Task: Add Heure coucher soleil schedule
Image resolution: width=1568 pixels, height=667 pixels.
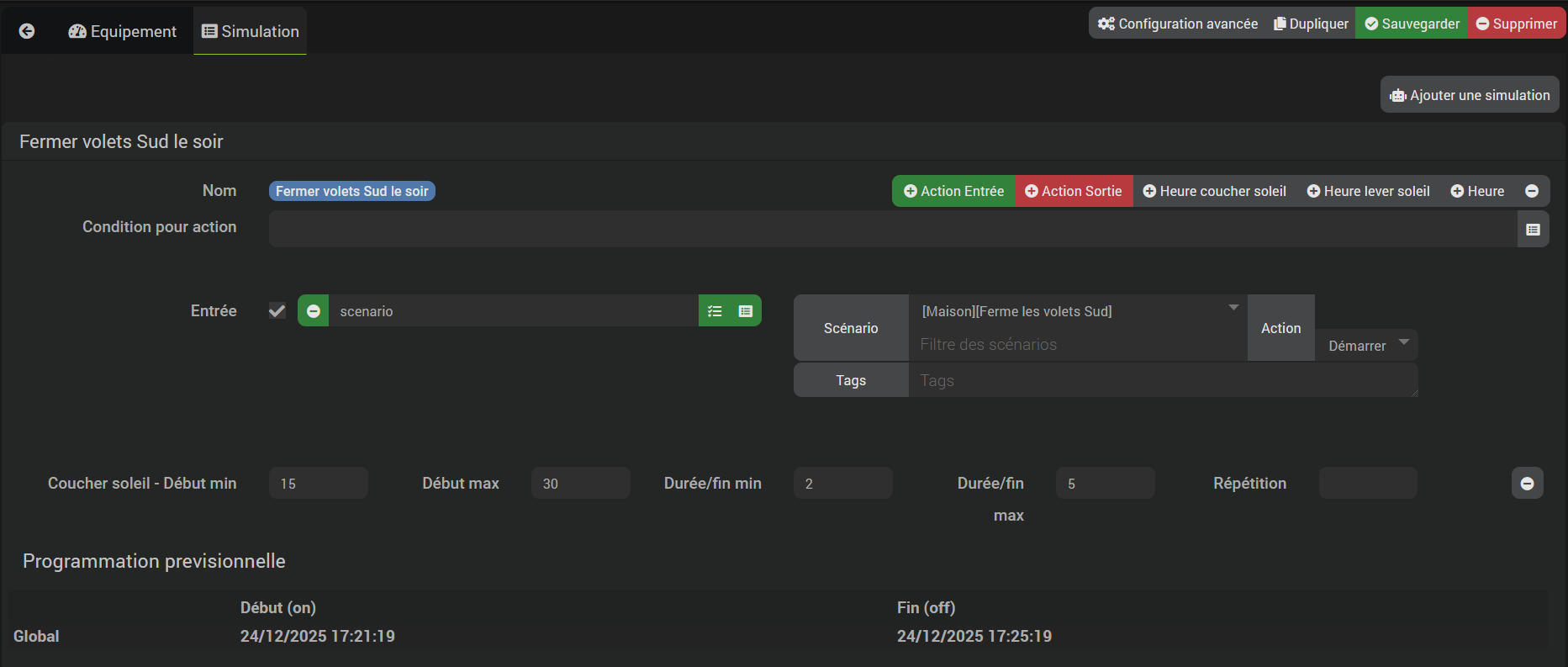Action: pos(1215,191)
